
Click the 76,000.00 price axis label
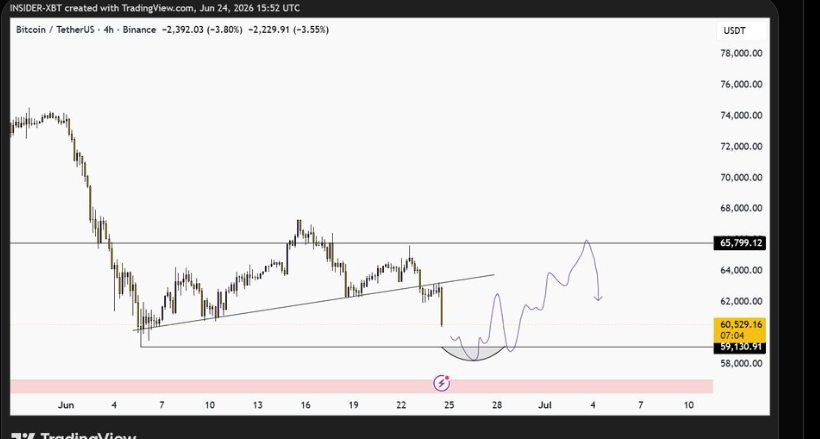[741, 84]
